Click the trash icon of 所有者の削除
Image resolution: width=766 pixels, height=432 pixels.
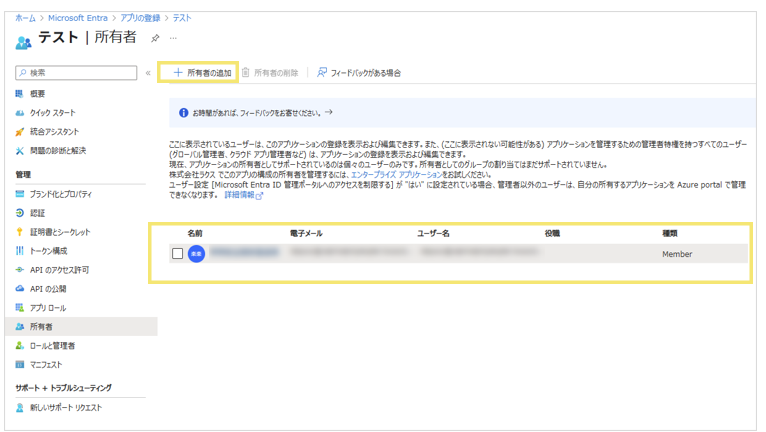[245, 72]
